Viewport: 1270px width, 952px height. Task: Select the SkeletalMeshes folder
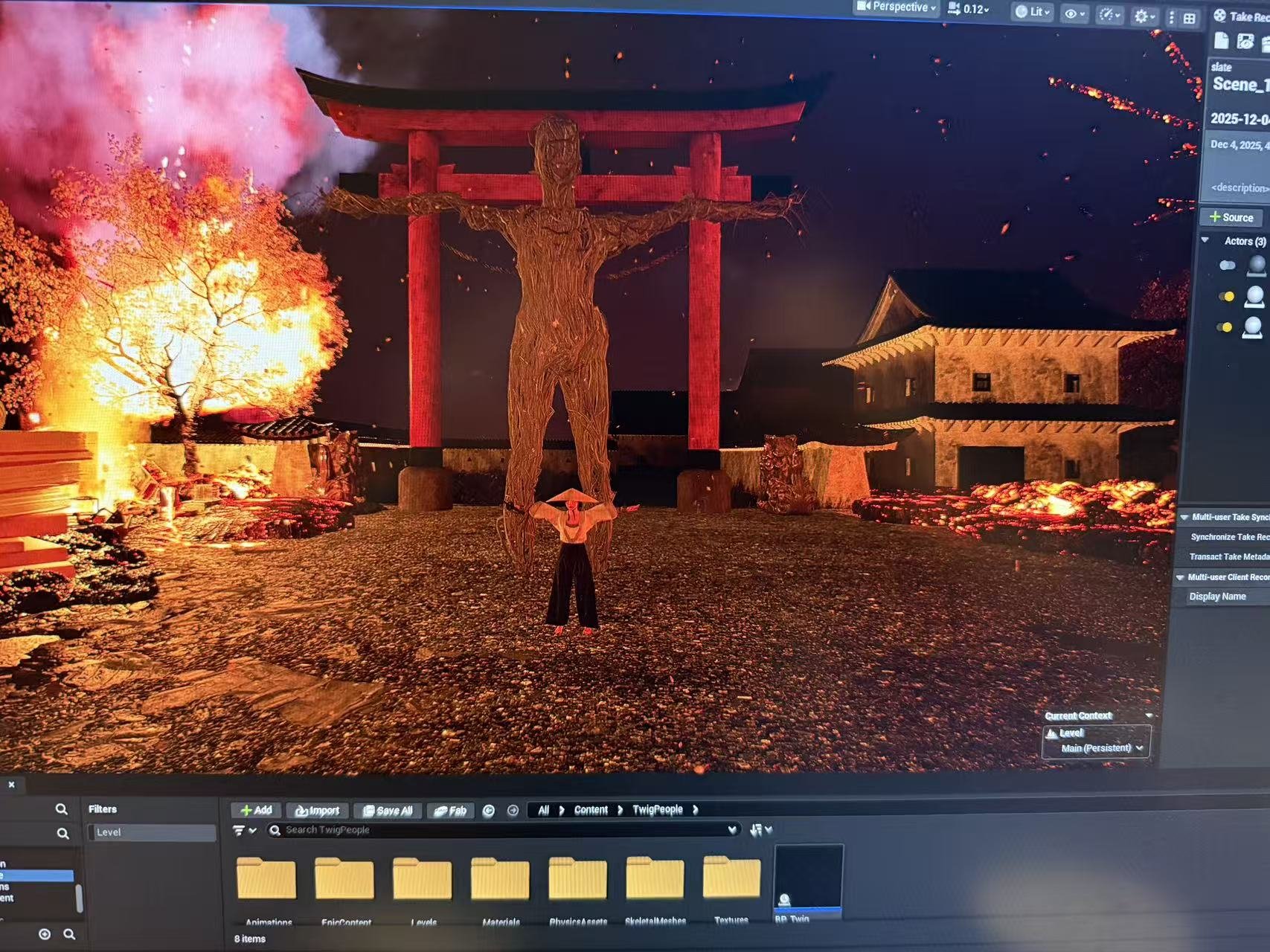[x=655, y=890]
